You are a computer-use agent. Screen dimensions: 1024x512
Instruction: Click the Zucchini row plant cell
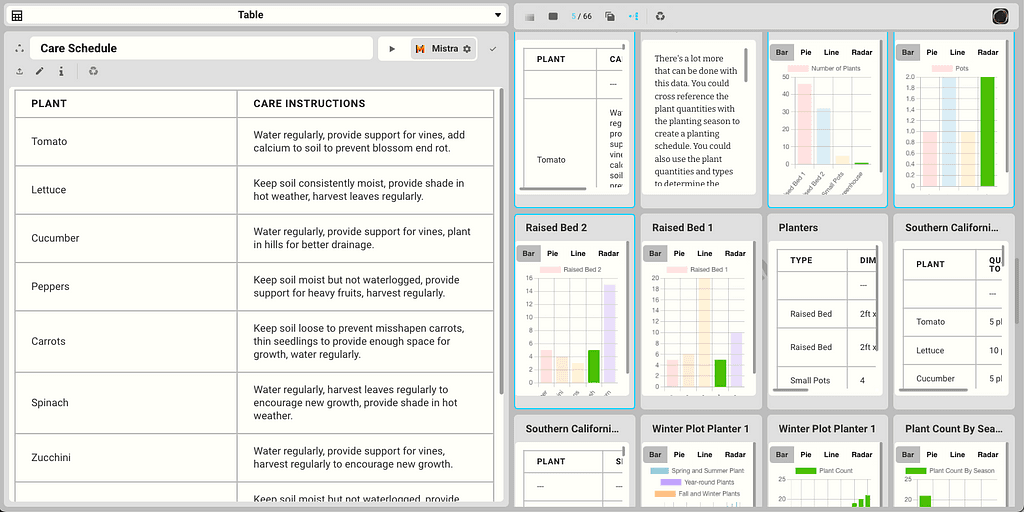coord(126,458)
